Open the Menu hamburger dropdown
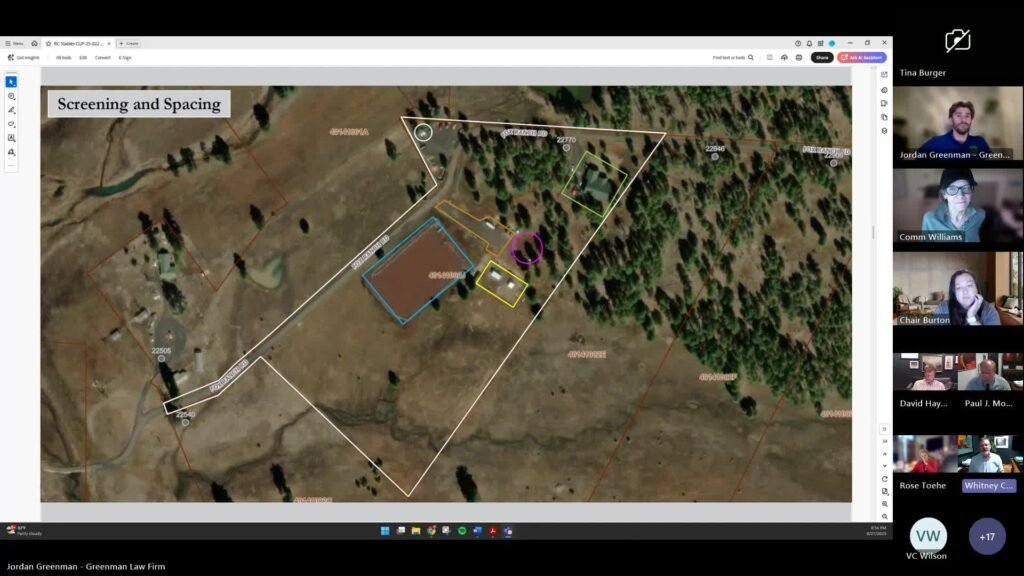 [x=14, y=43]
